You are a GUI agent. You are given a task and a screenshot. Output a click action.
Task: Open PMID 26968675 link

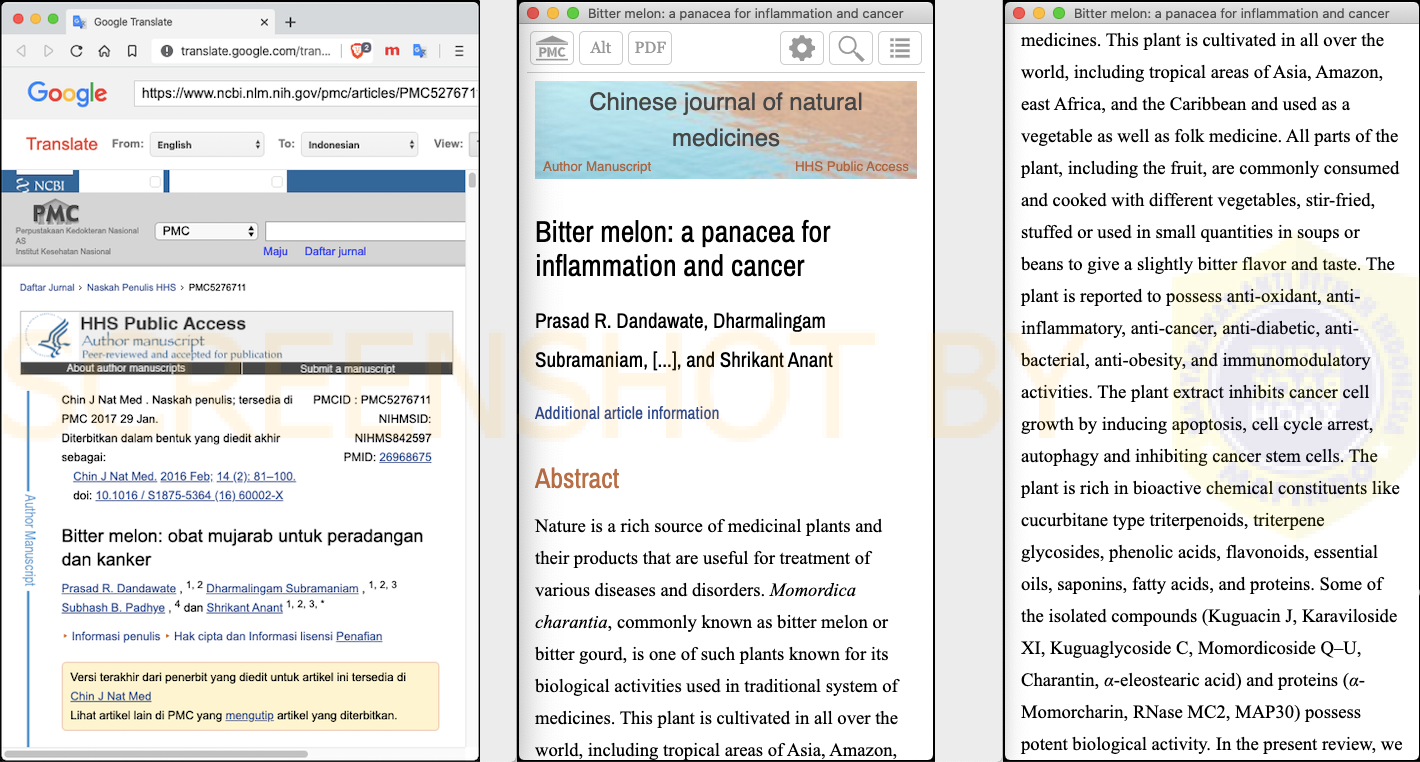point(405,457)
